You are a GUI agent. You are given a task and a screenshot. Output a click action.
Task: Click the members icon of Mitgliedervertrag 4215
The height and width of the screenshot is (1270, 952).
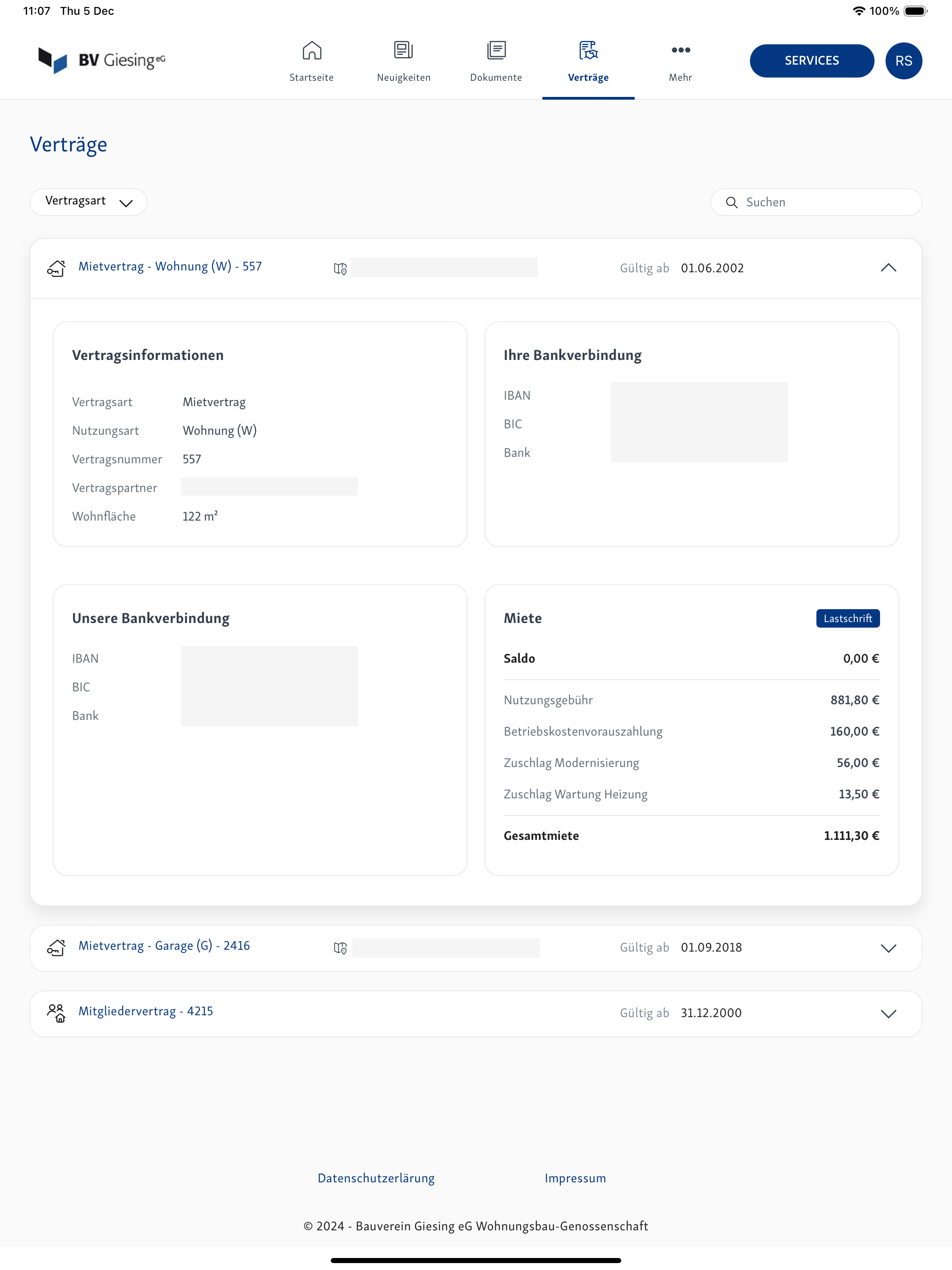pos(56,1013)
